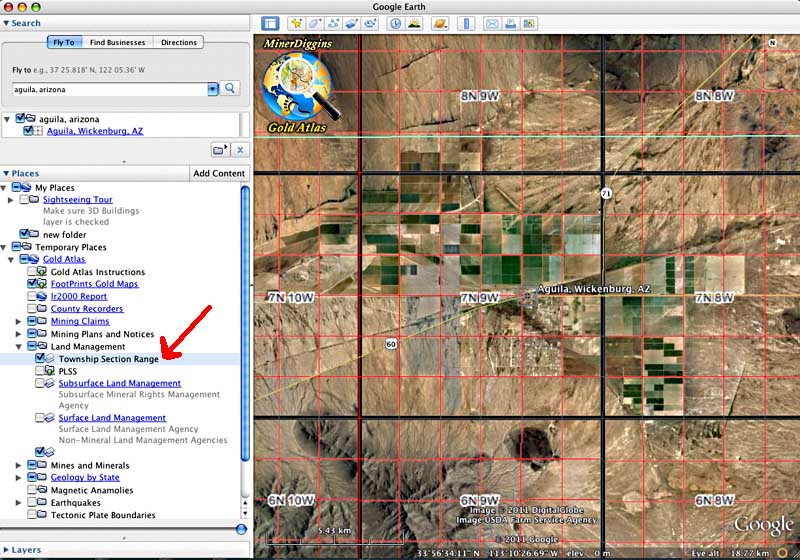The image size is (800, 560).
Task: Show historical imagery with the clock icon
Action: coord(395,23)
